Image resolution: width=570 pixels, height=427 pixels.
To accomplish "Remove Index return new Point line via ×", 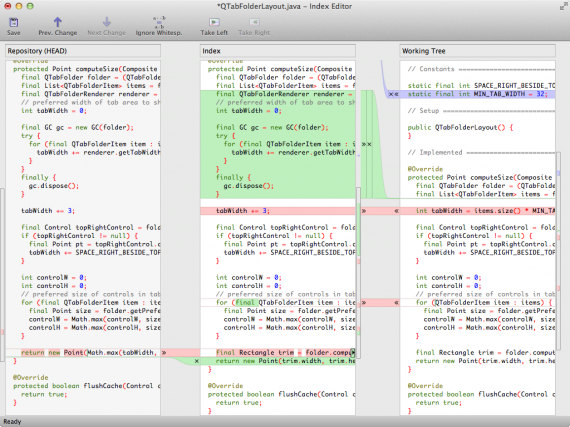I will (196, 361).
